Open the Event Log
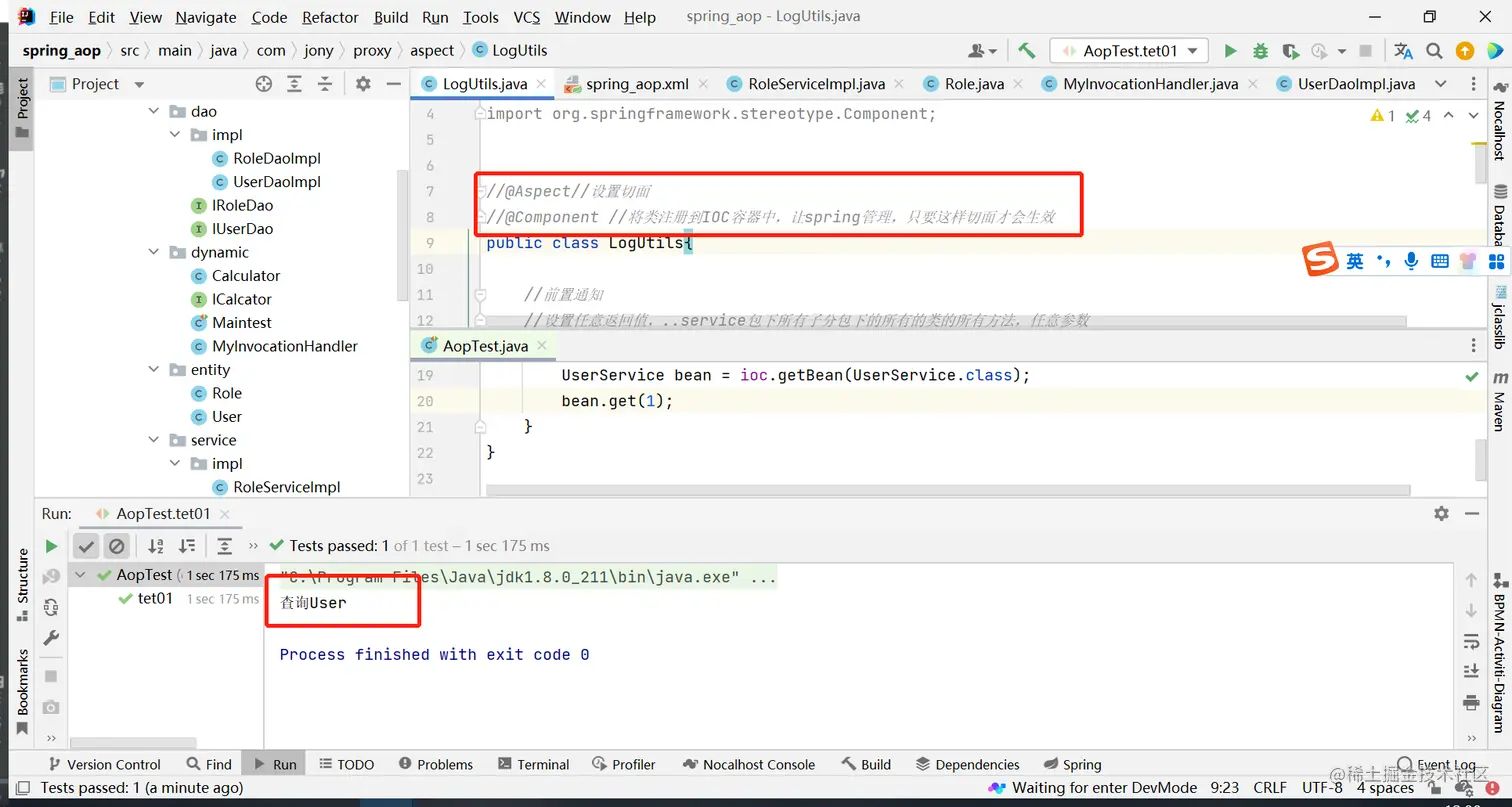Screen dimensions: 1512x807 tap(1437, 764)
